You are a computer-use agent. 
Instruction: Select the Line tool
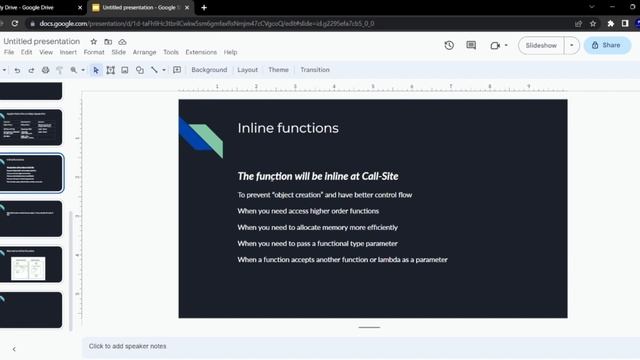[x=154, y=70]
